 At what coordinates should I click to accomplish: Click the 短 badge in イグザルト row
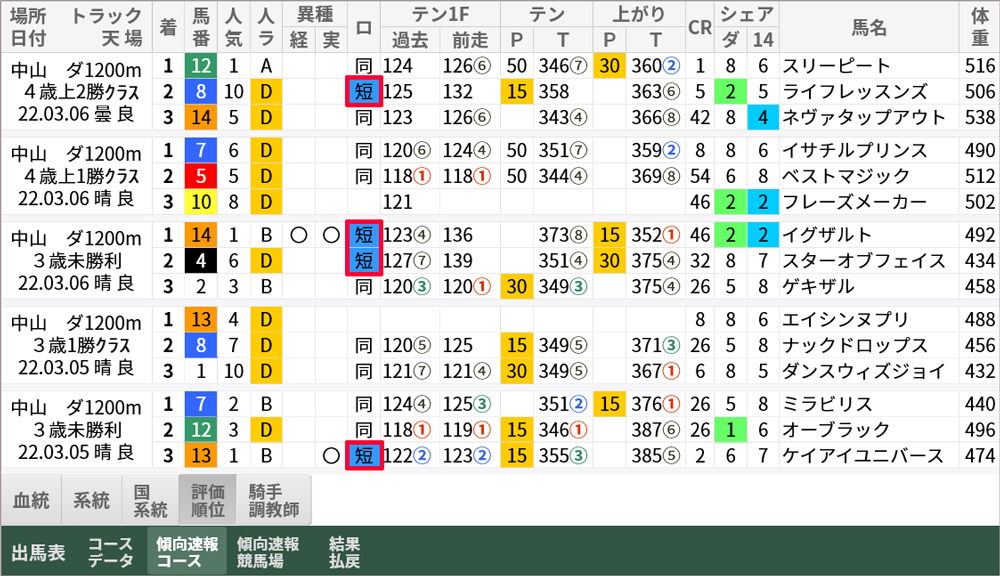click(364, 235)
